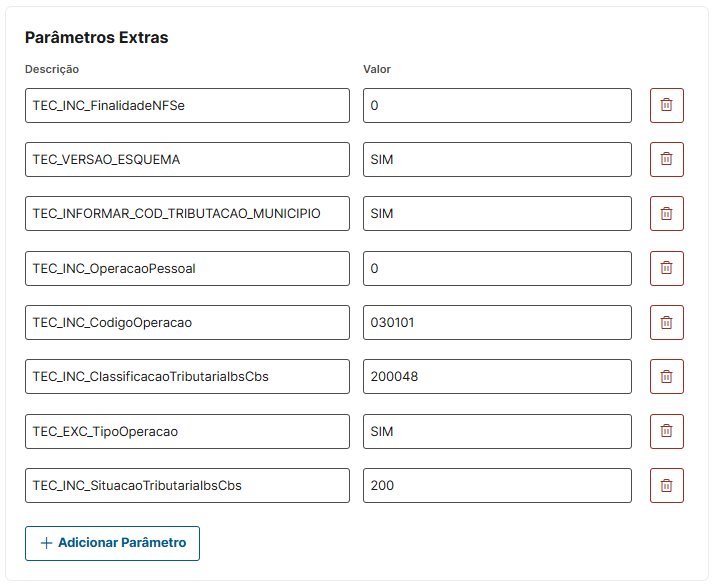The image size is (714, 586).
Task: Click trash icon beside TEC_INC_CodigoOperacao
Action: 666,322
